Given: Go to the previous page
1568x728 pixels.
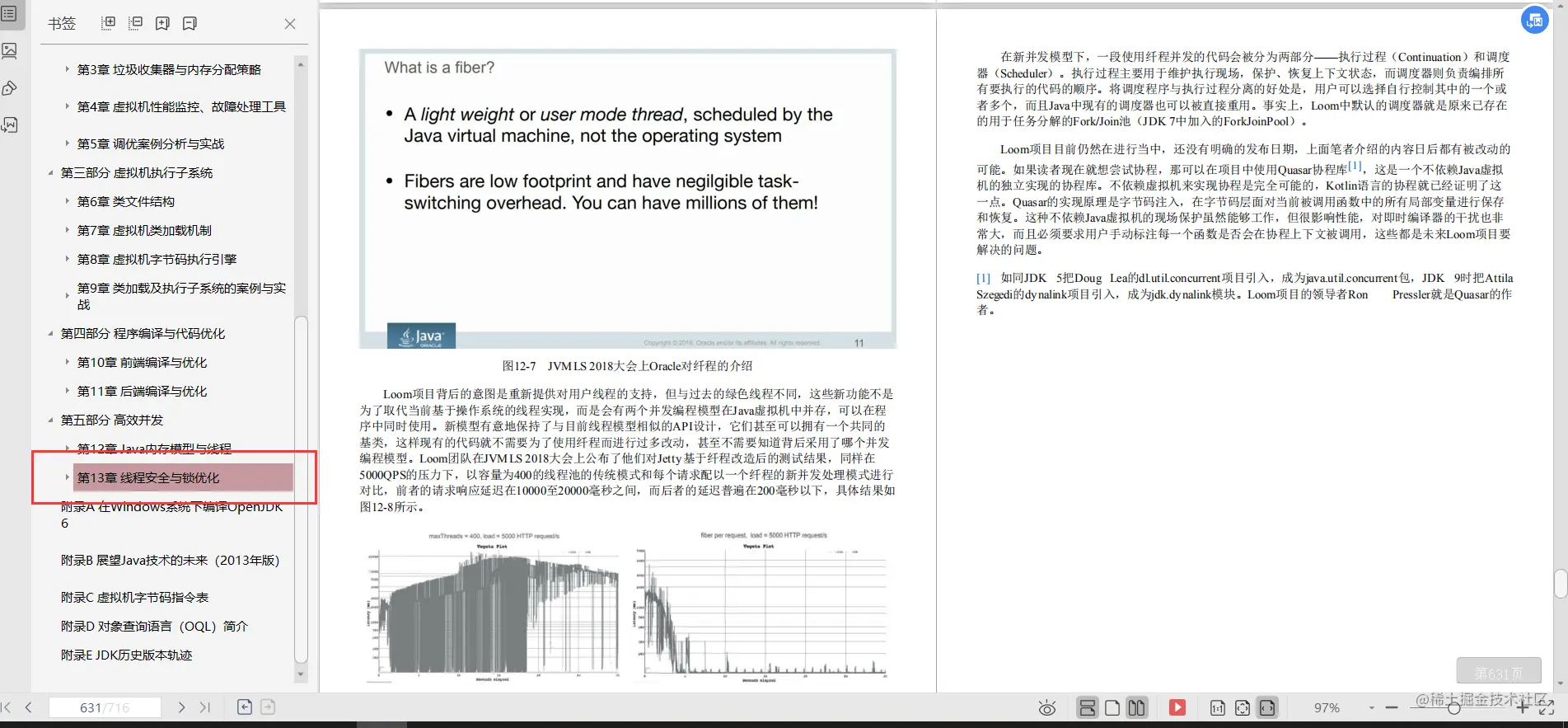Looking at the screenshot, I should (29, 707).
